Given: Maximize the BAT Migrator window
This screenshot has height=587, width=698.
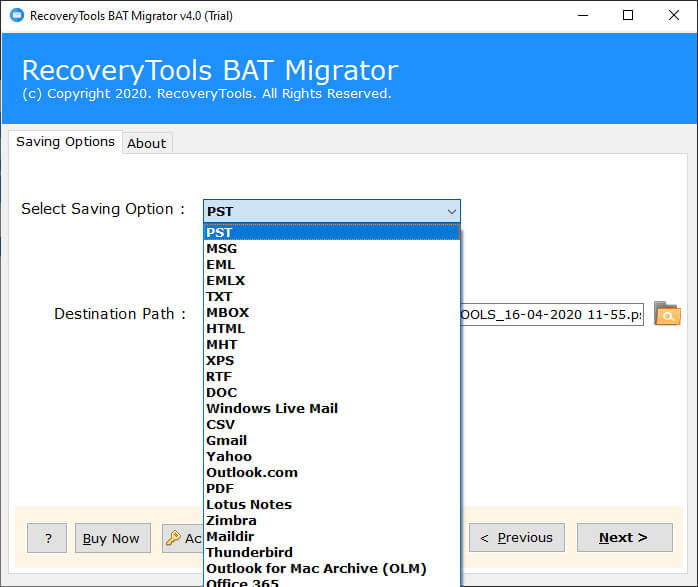Looking at the screenshot, I should 628,16.
